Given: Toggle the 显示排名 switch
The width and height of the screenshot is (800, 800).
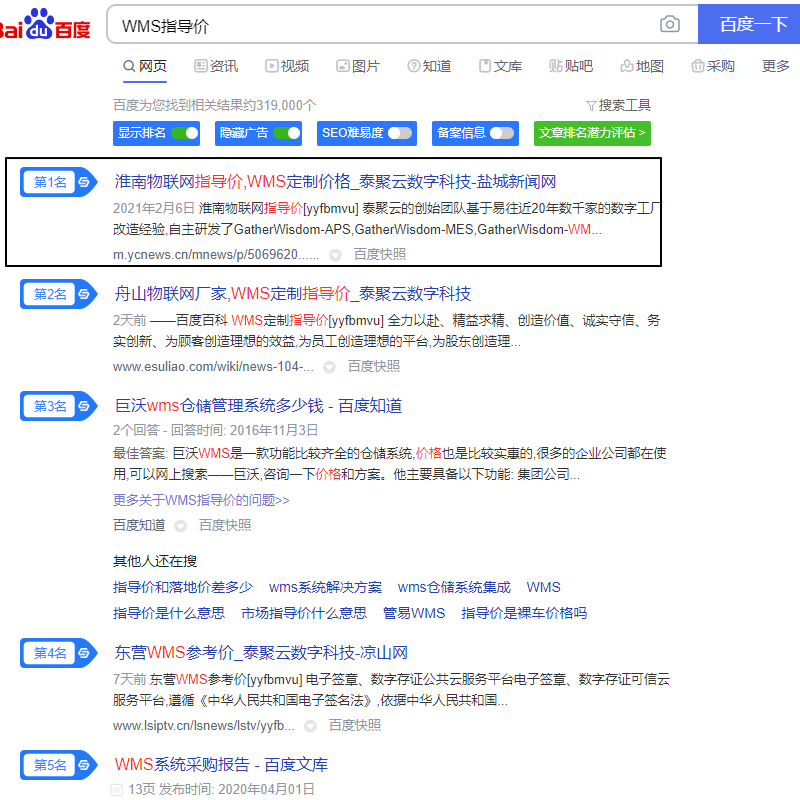Looking at the screenshot, I should (x=185, y=133).
